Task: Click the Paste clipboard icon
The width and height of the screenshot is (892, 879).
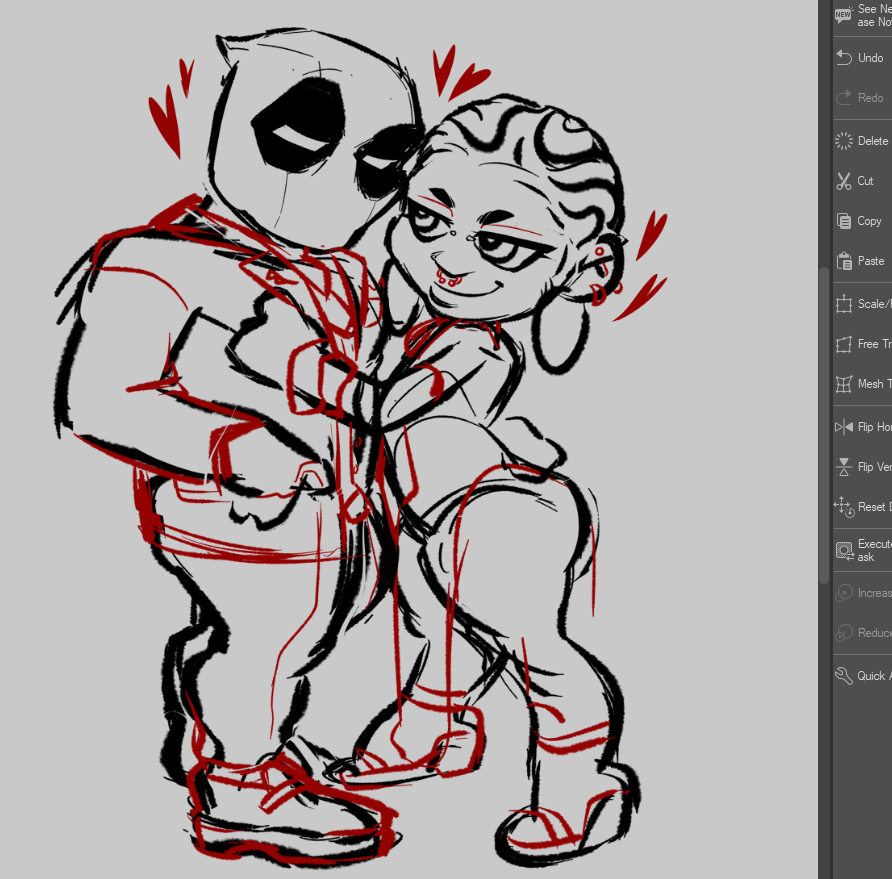Action: coord(844,261)
